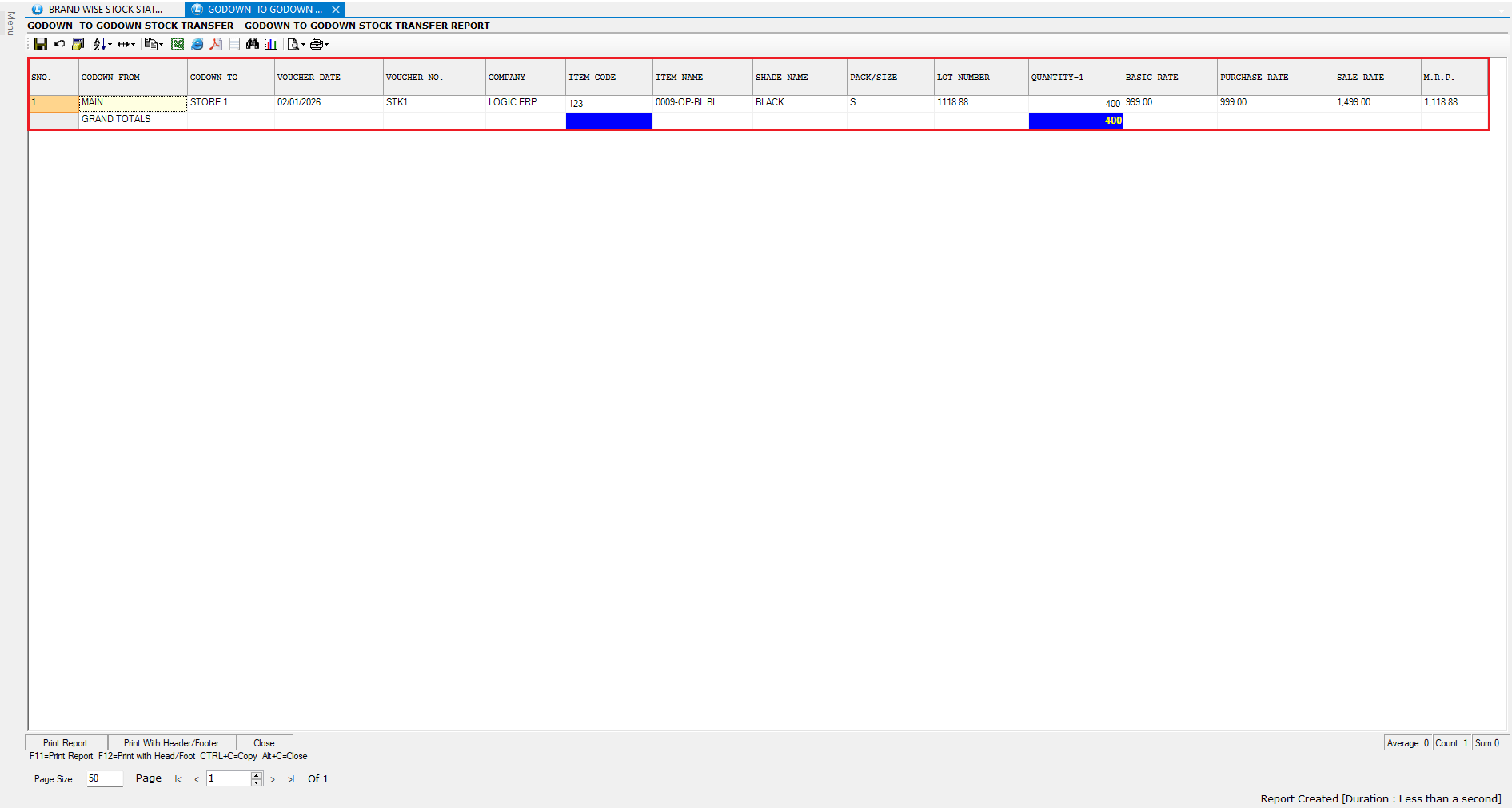Click the plain text document icon

tap(234, 45)
